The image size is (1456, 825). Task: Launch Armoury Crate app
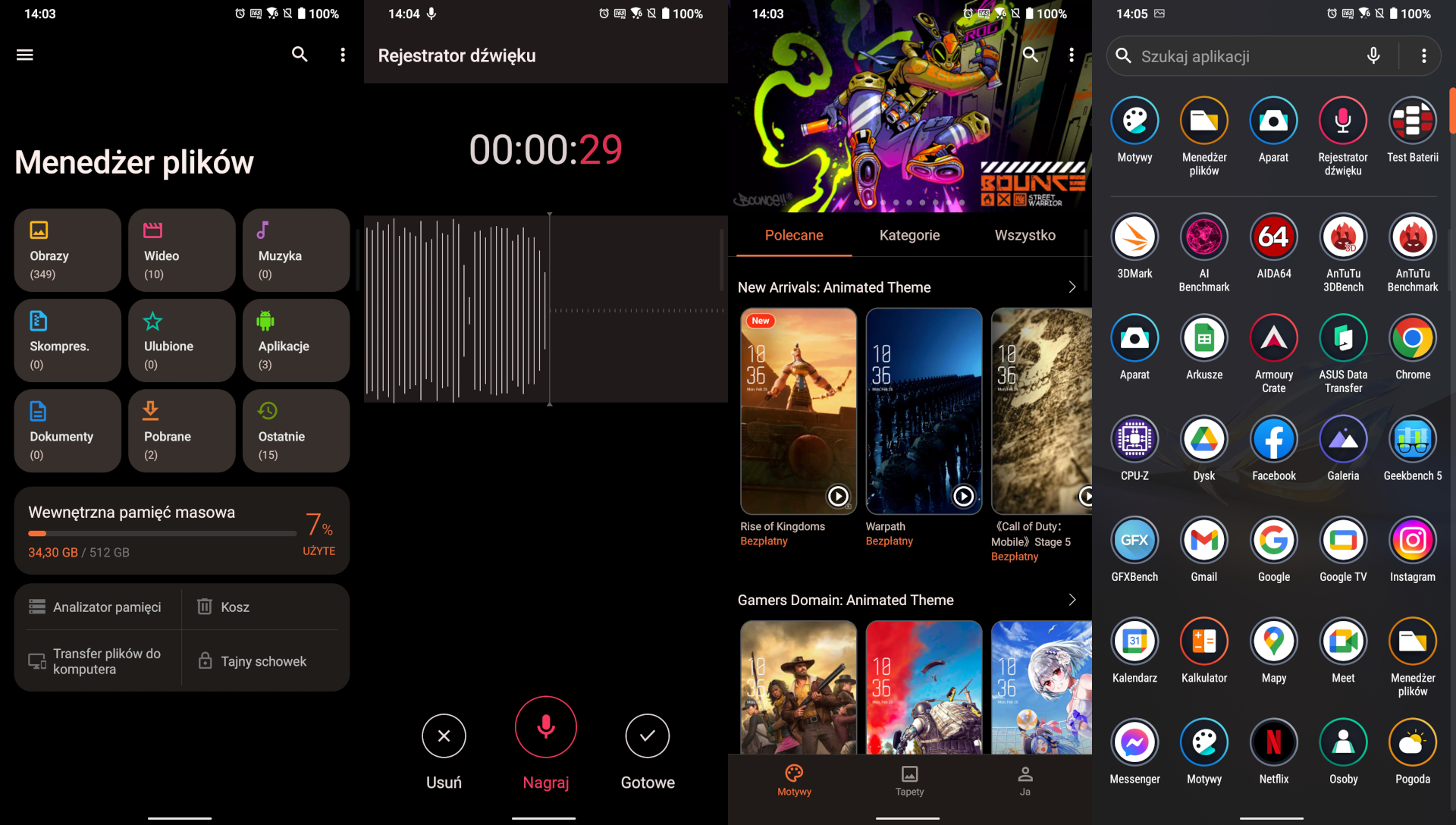(1273, 338)
